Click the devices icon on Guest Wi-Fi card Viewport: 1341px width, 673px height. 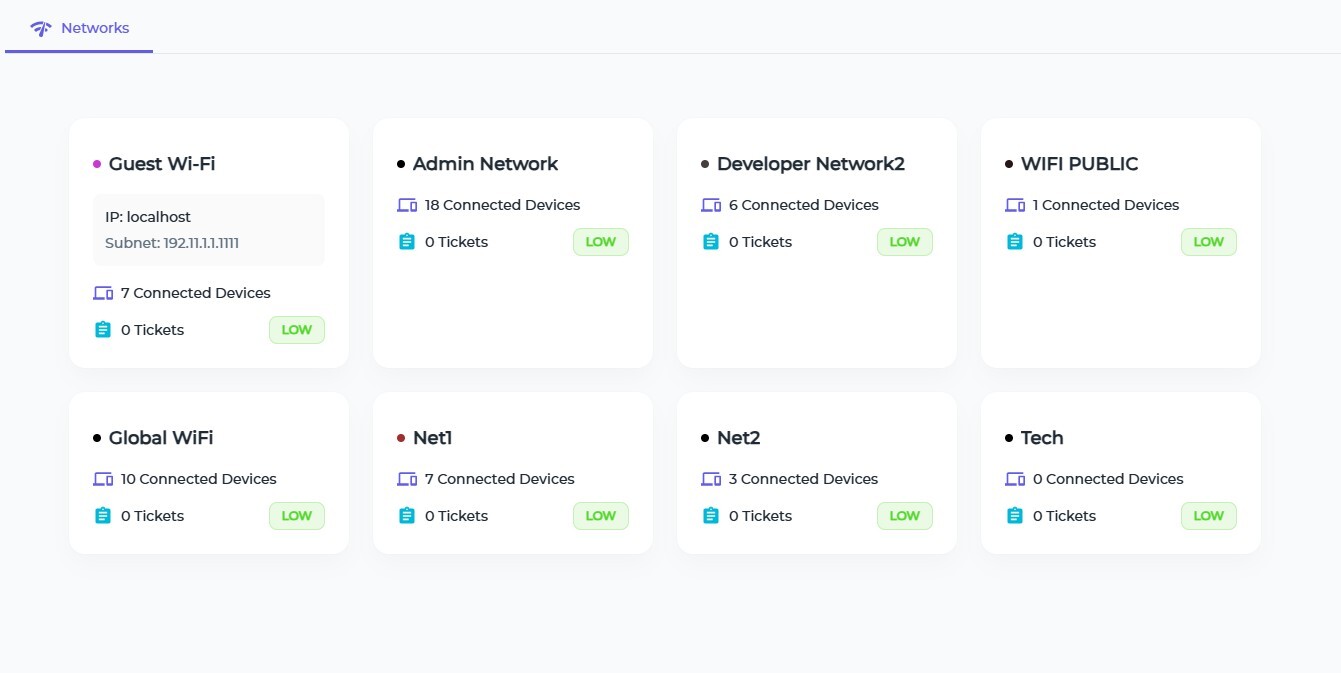point(103,293)
